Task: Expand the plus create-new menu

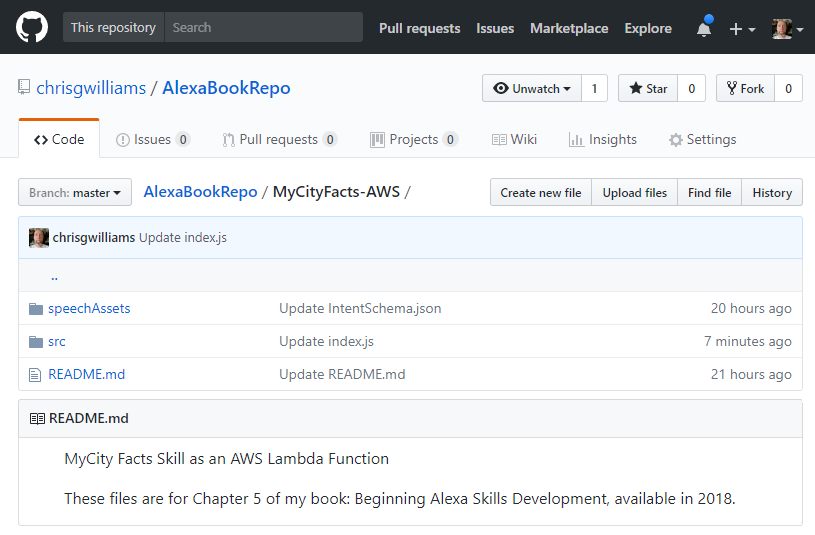Action: click(741, 29)
